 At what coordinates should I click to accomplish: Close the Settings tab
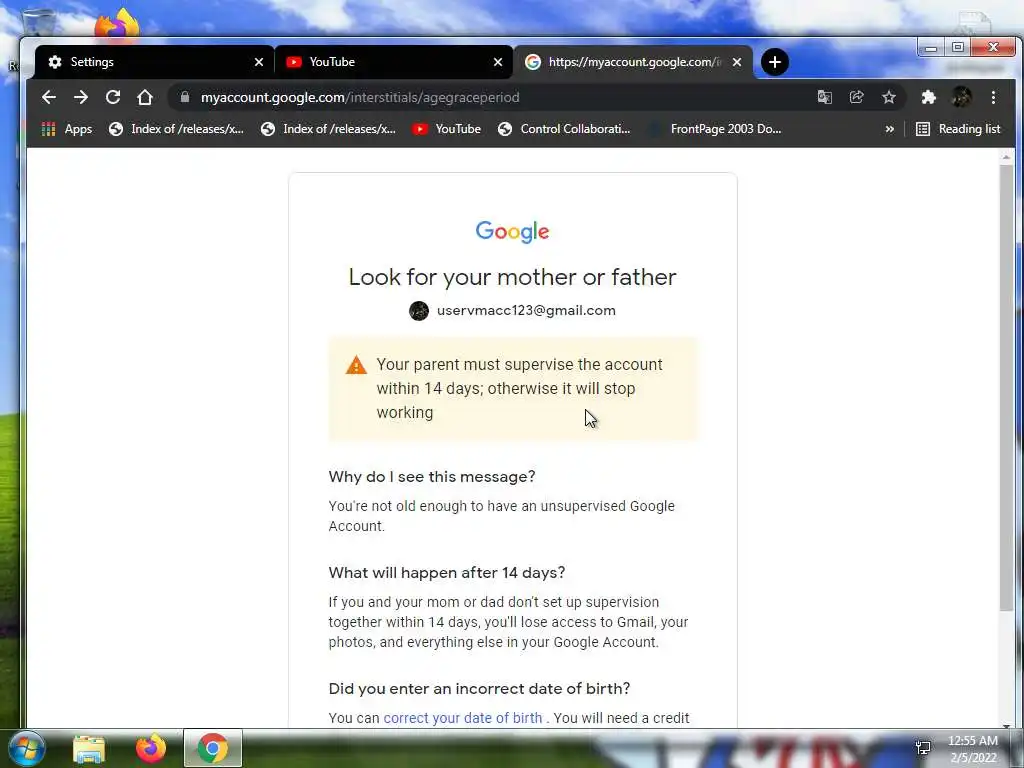click(259, 62)
